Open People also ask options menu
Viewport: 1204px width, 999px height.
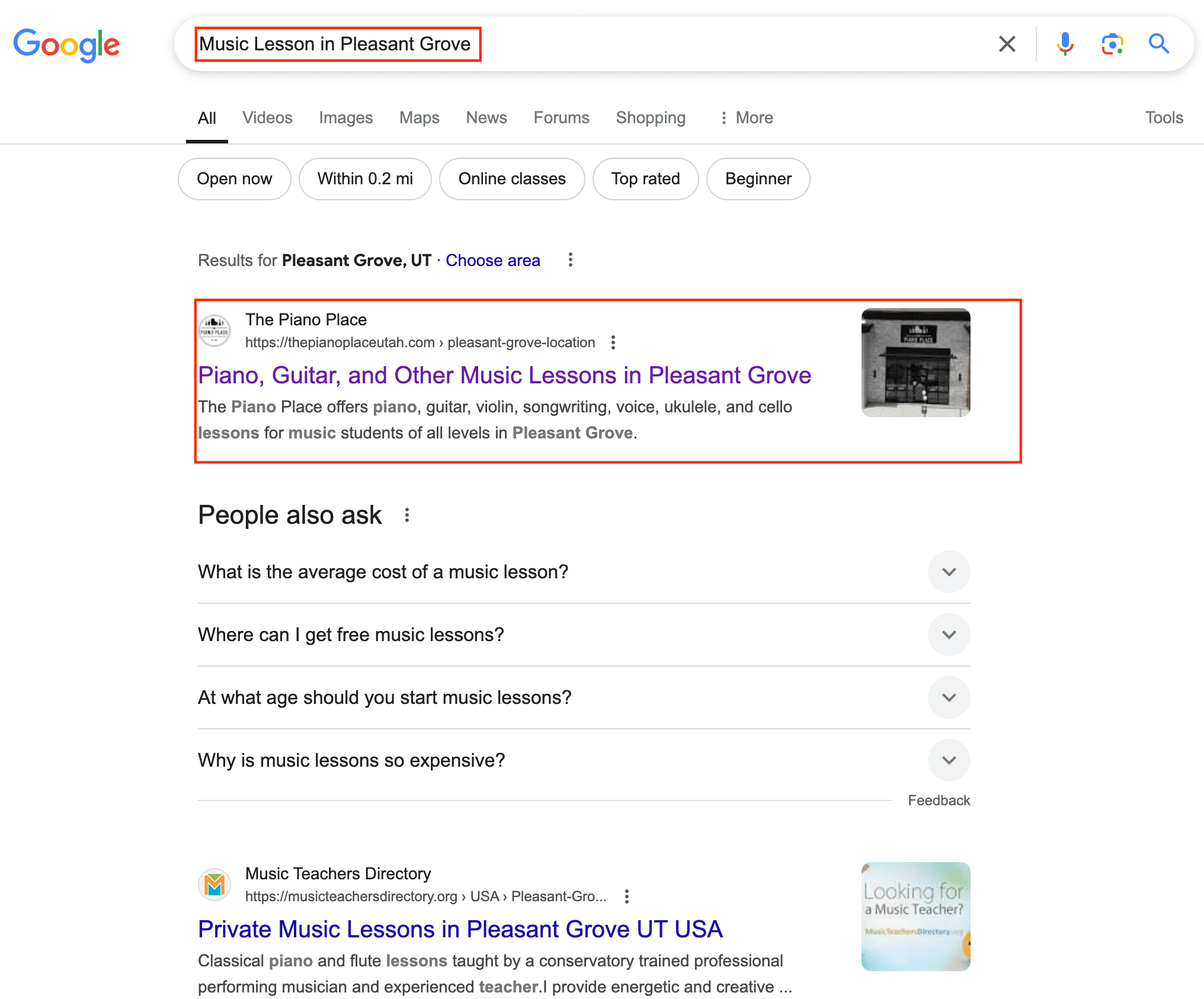pyautogui.click(x=406, y=515)
